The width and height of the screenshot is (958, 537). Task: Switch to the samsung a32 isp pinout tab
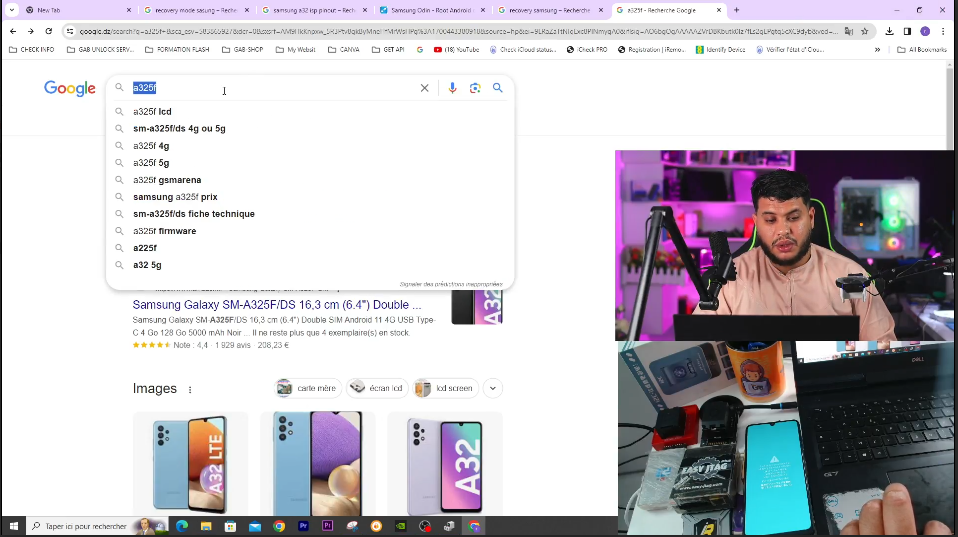tap(315, 10)
